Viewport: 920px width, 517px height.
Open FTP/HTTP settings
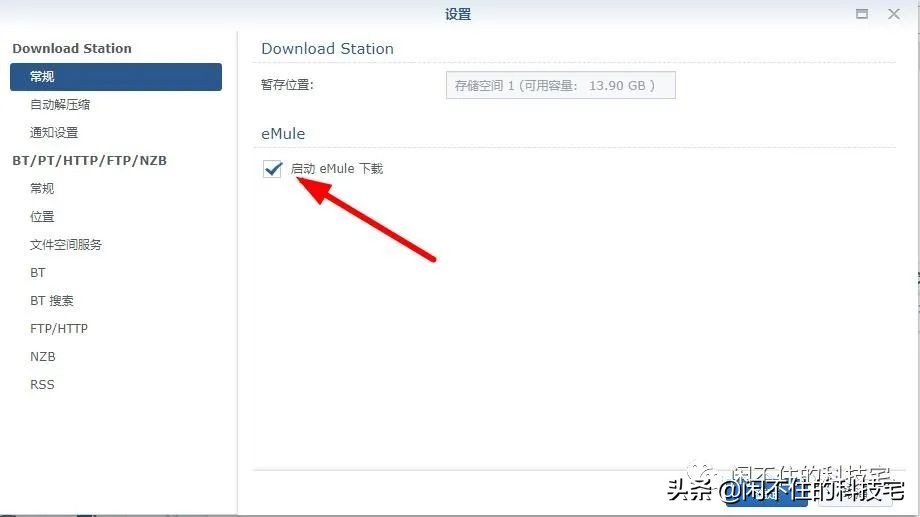pos(59,329)
